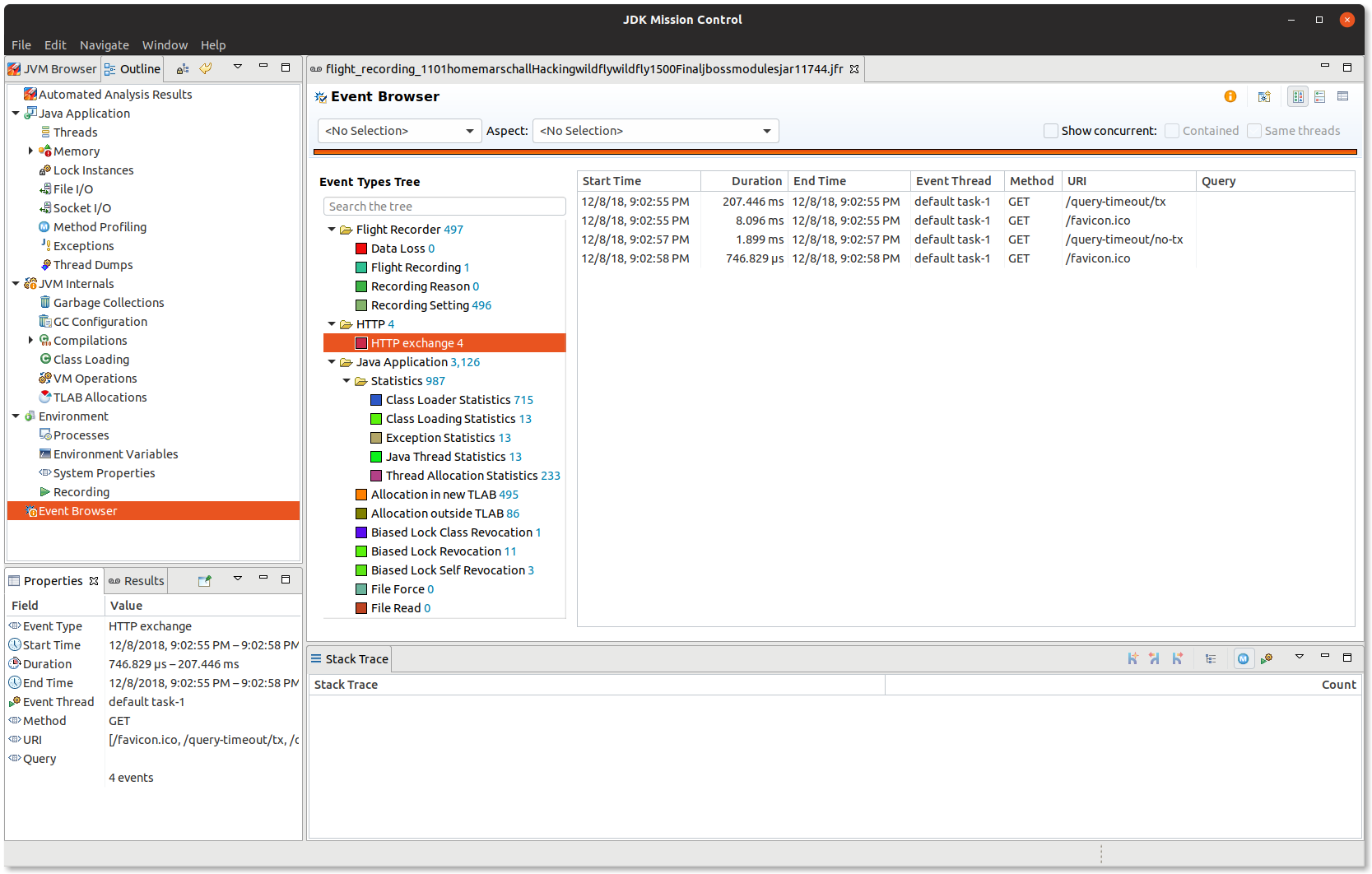1372x874 pixels.
Task: Collapse the Environment node
Action: pos(16,416)
